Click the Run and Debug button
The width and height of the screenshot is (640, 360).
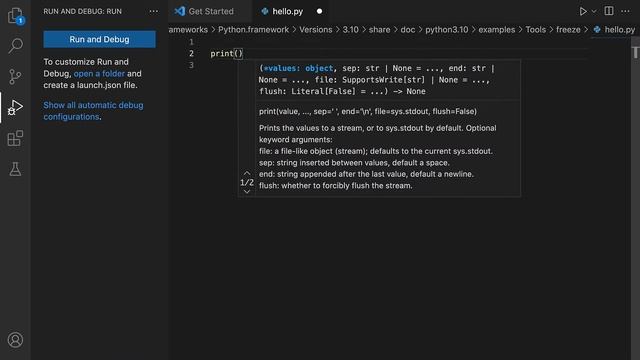tap(99, 39)
